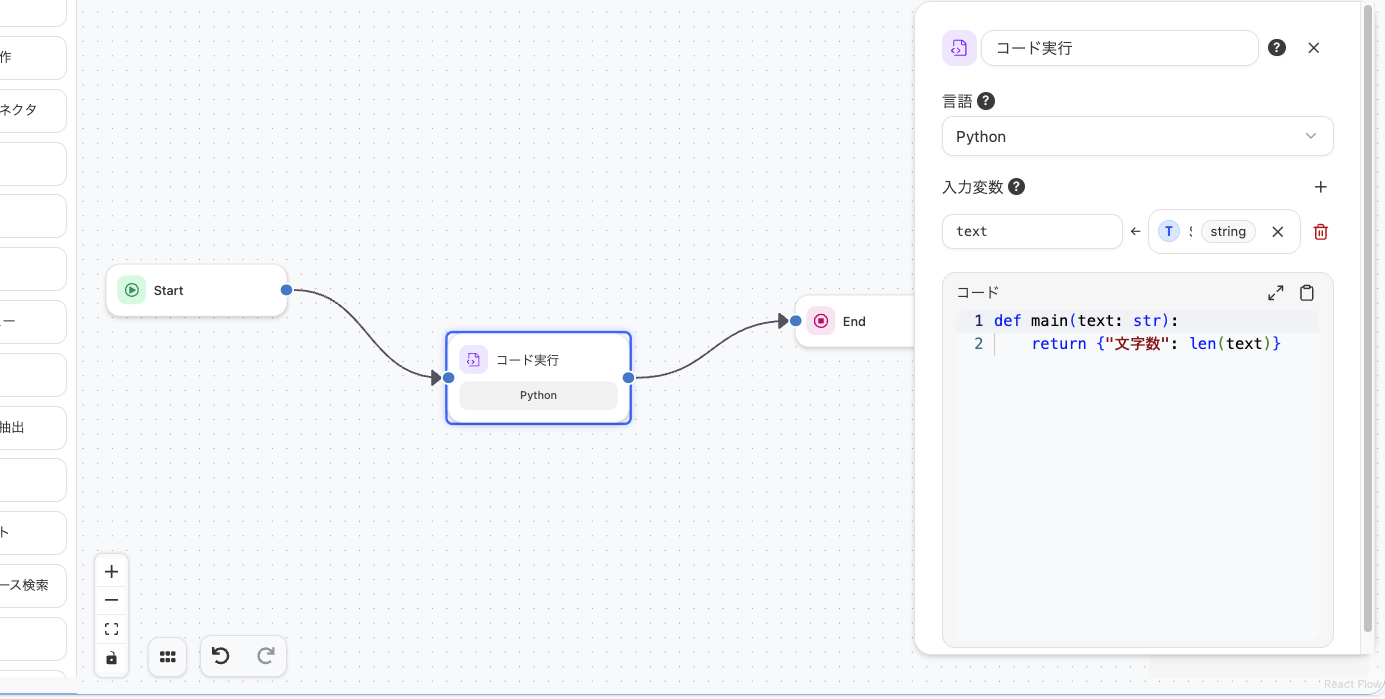Open help tooltip next to 言語
This screenshot has height=699, width=1385.
(986, 100)
